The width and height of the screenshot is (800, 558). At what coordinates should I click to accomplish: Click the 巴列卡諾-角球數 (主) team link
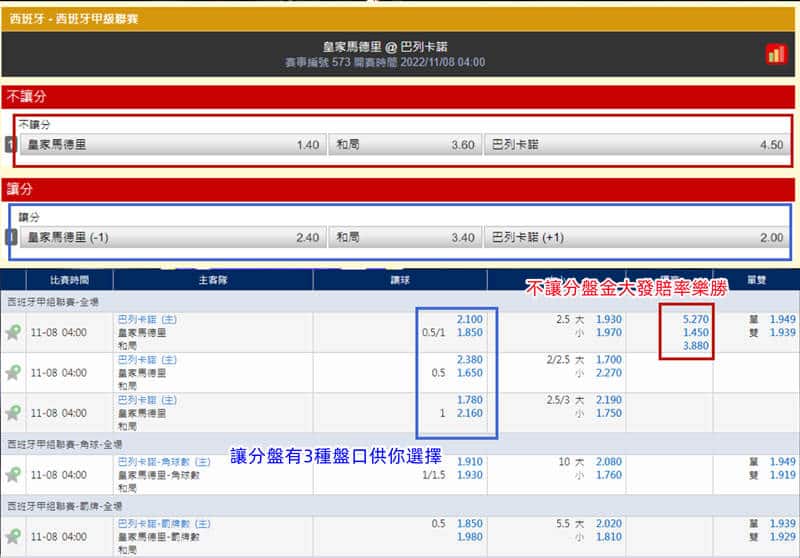[164, 462]
